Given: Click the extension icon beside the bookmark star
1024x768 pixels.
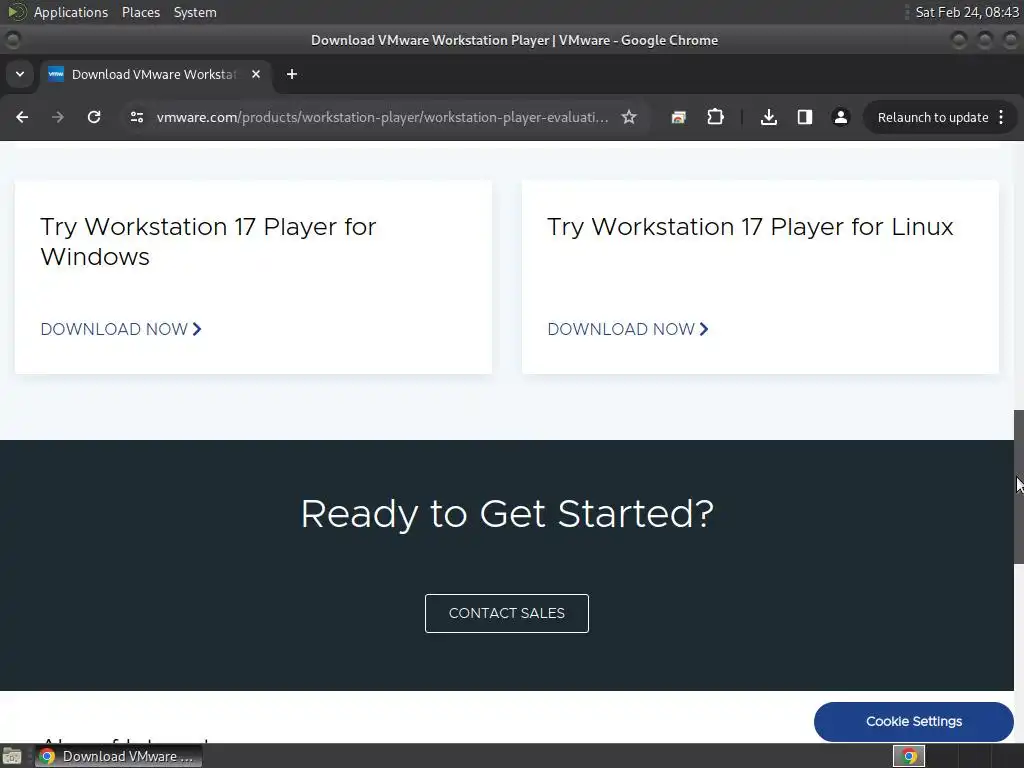Looking at the screenshot, I should coord(679,117).
